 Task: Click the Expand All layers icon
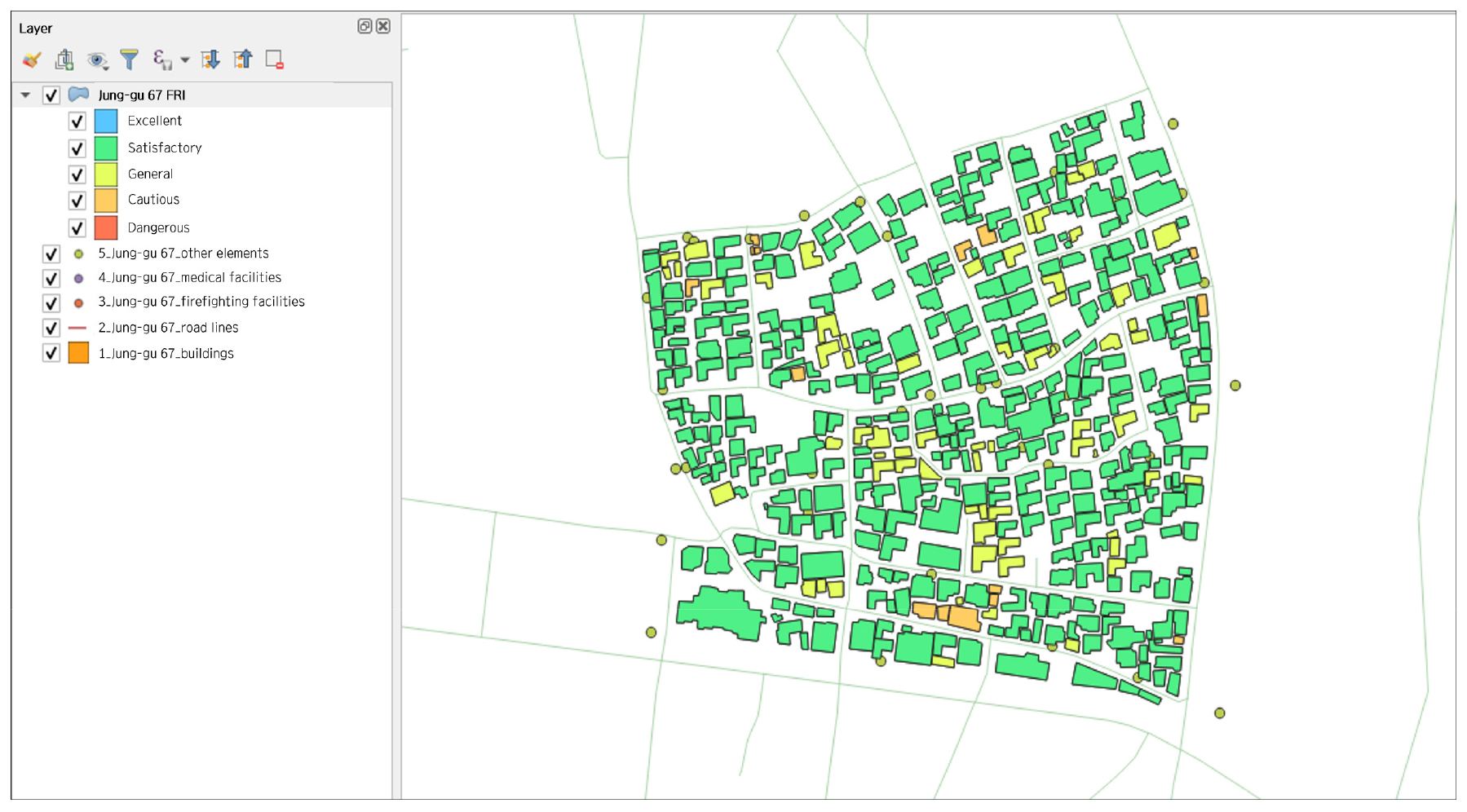click(210, 60)
